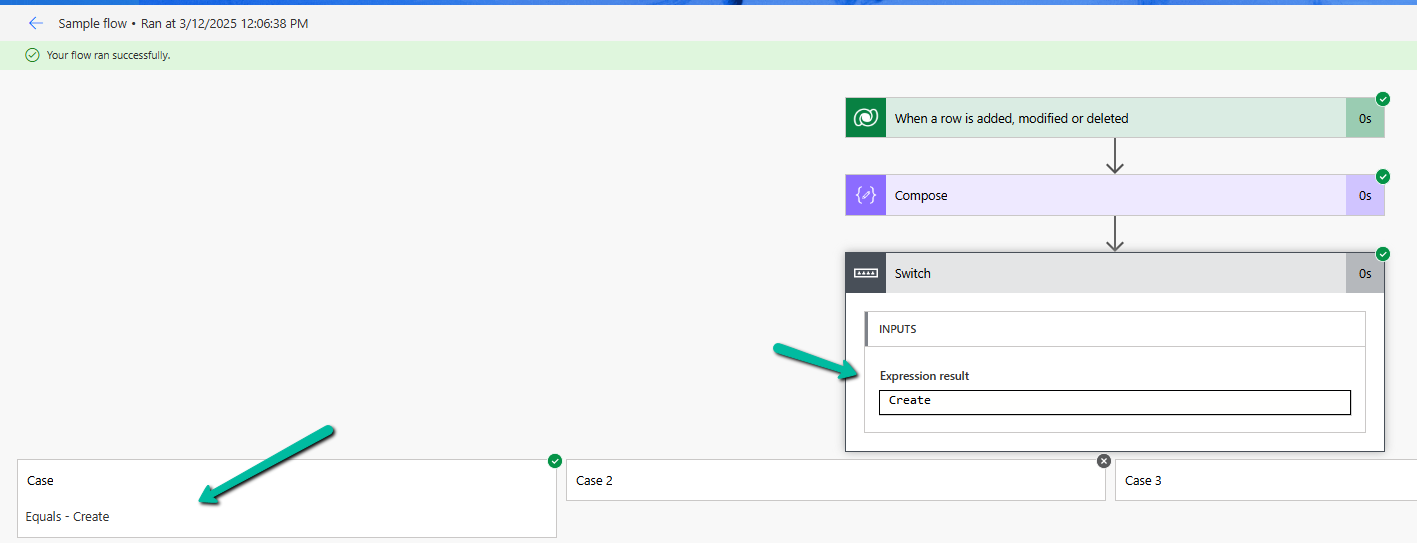Click the INPUTS section header
Image resolution: width=1417 pixels, height=543 pixels.
click(x=1115, y=329)
